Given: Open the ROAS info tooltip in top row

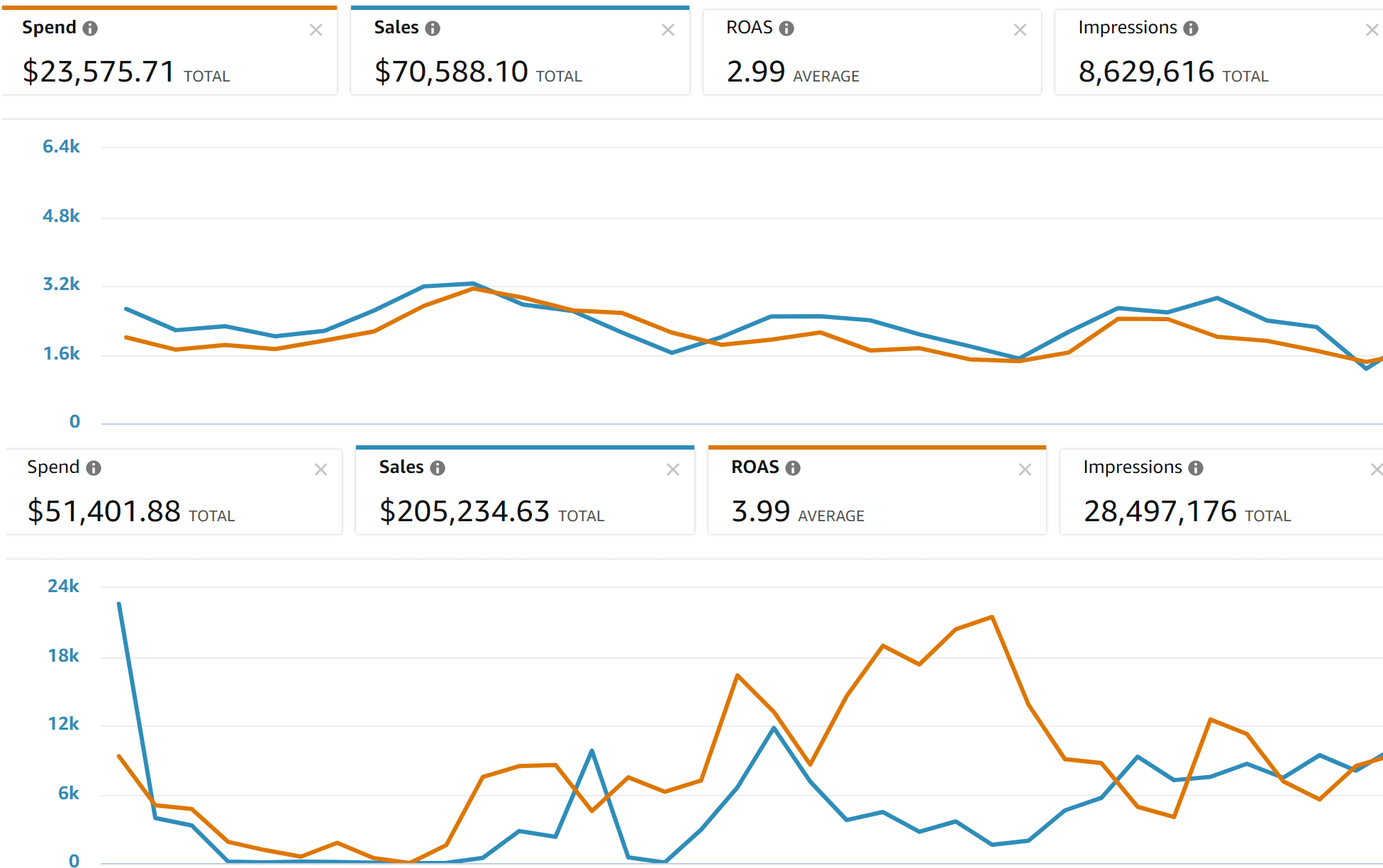Looking at the screenshot, I should 785,28.
